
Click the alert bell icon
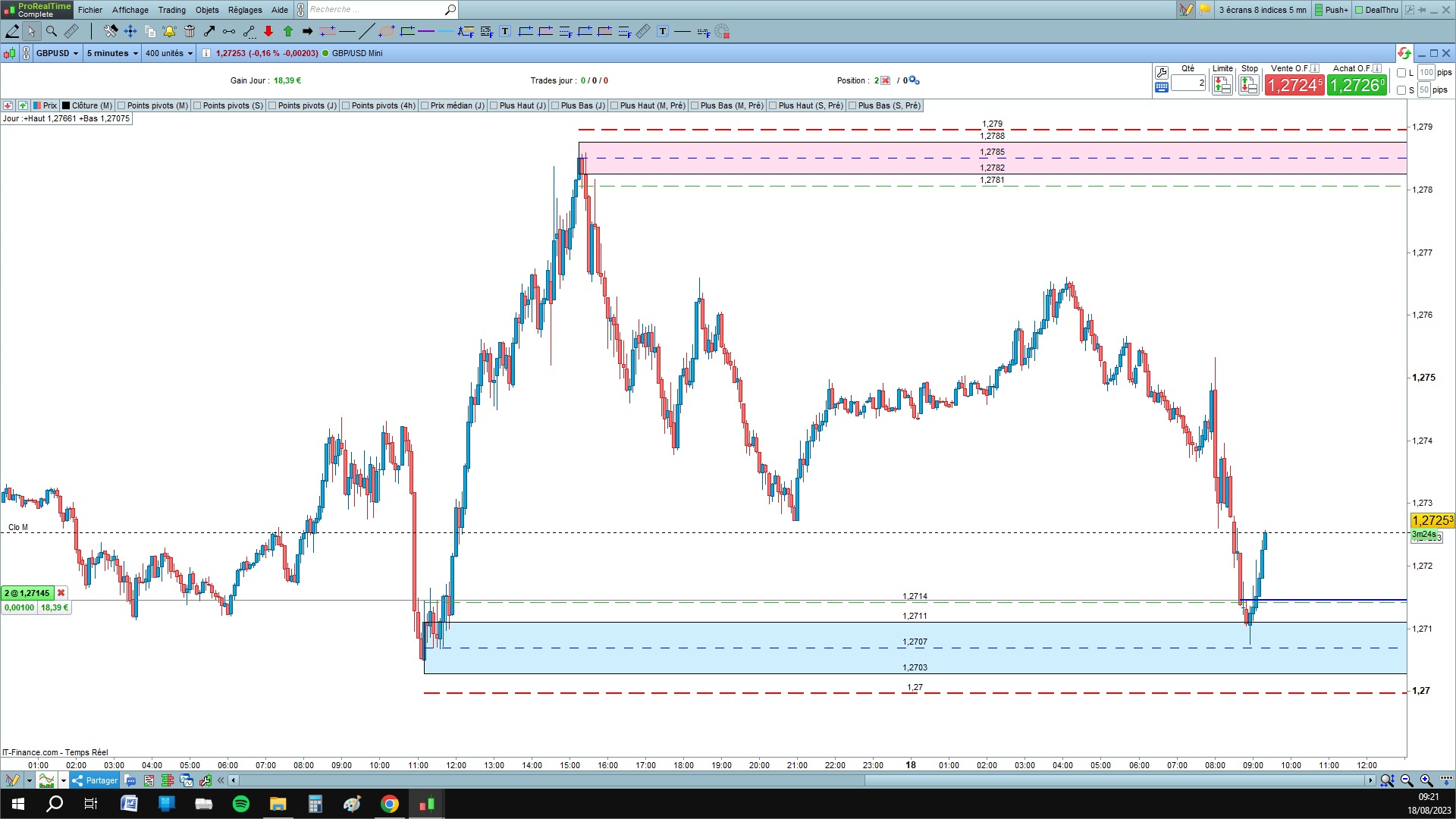click(169, 31)
